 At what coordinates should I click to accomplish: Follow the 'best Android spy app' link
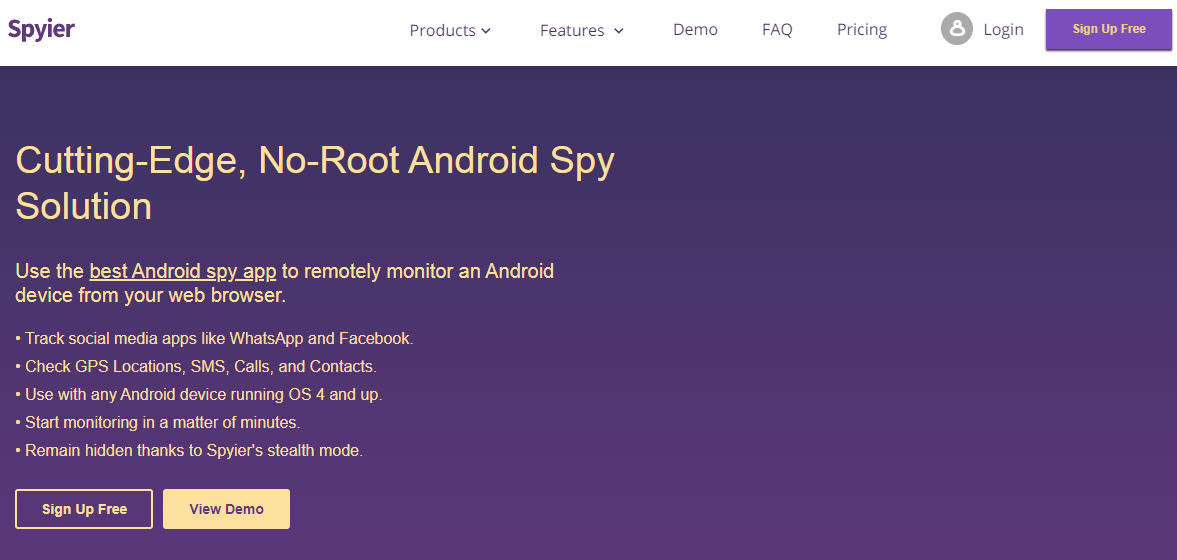(183, 270)
